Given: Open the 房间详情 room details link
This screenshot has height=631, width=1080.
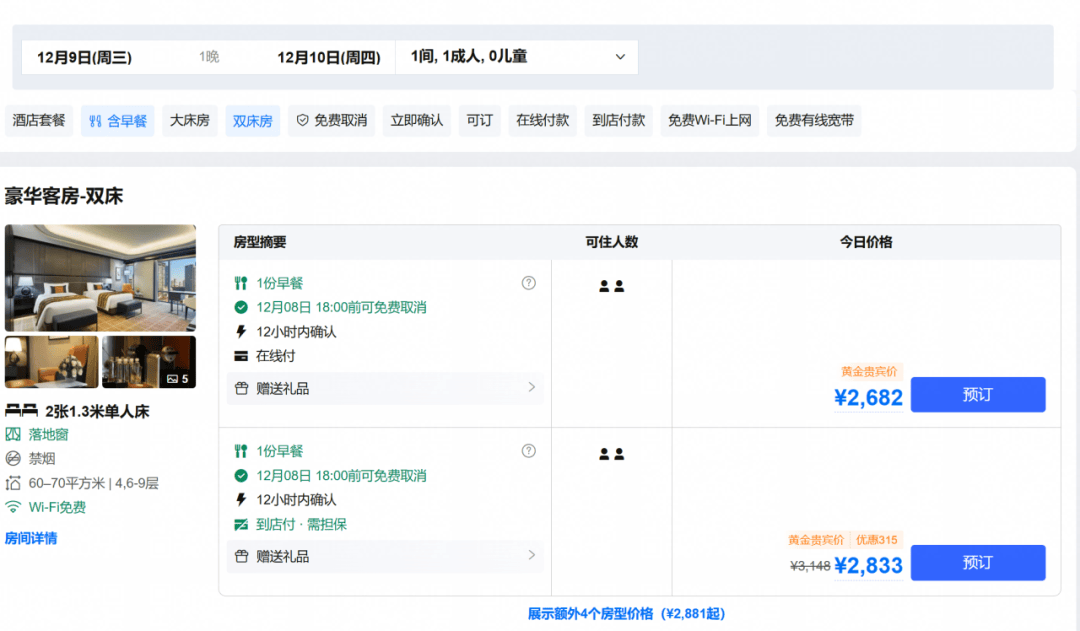Looking at the screenshot, I should point(31,538).
